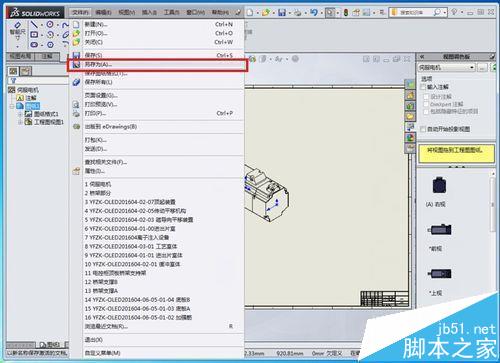
Task: Open the 伺服电机 dropdown in View Palette
Action: (447, 68)
